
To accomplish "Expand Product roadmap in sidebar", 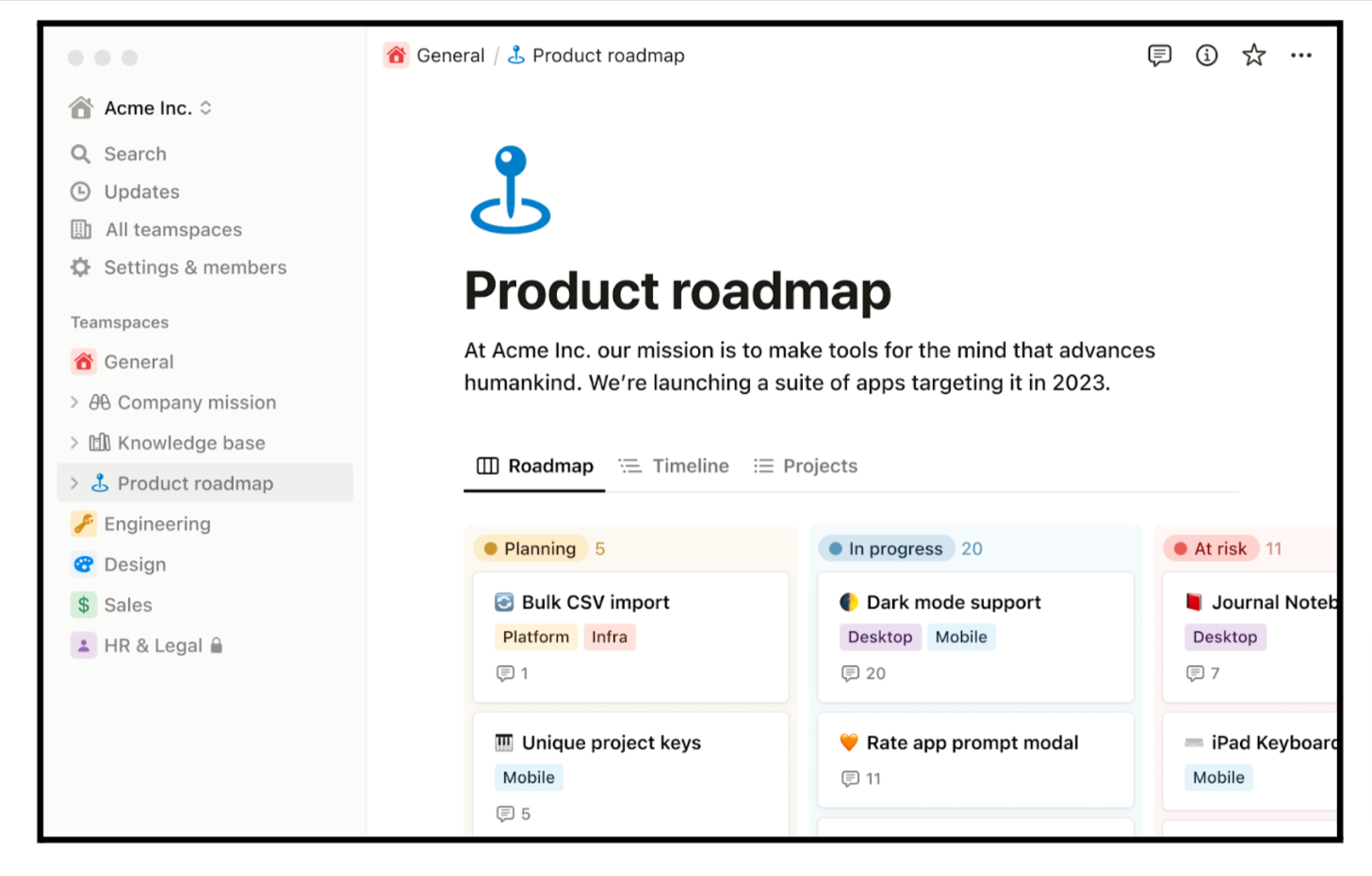I will pos(74,483).
